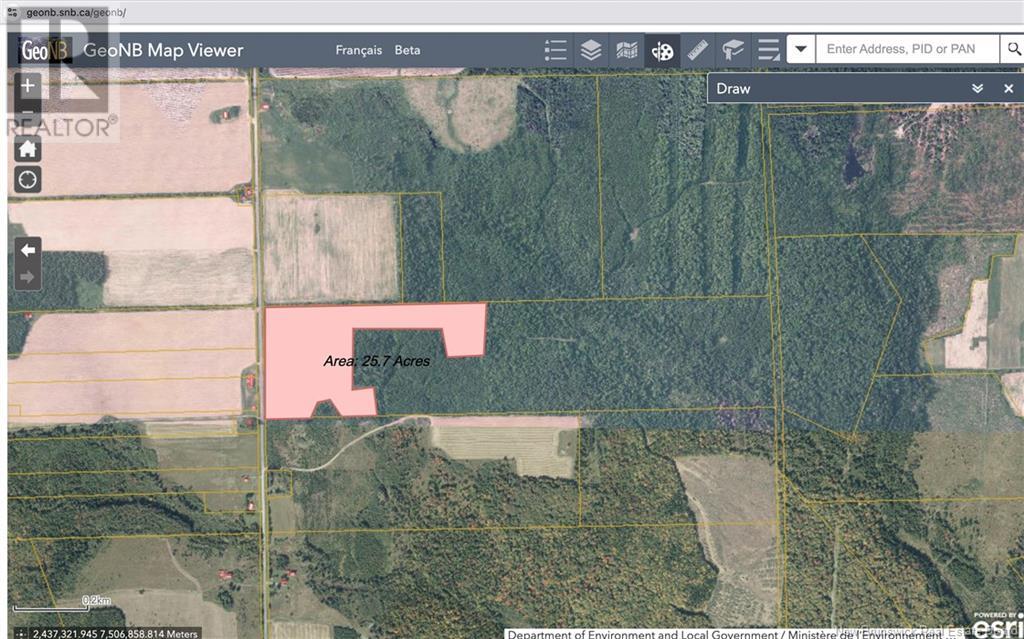Click the search magnifier icon
The height and width of the screenshot is (639, 1024).
coord(1013,49)
